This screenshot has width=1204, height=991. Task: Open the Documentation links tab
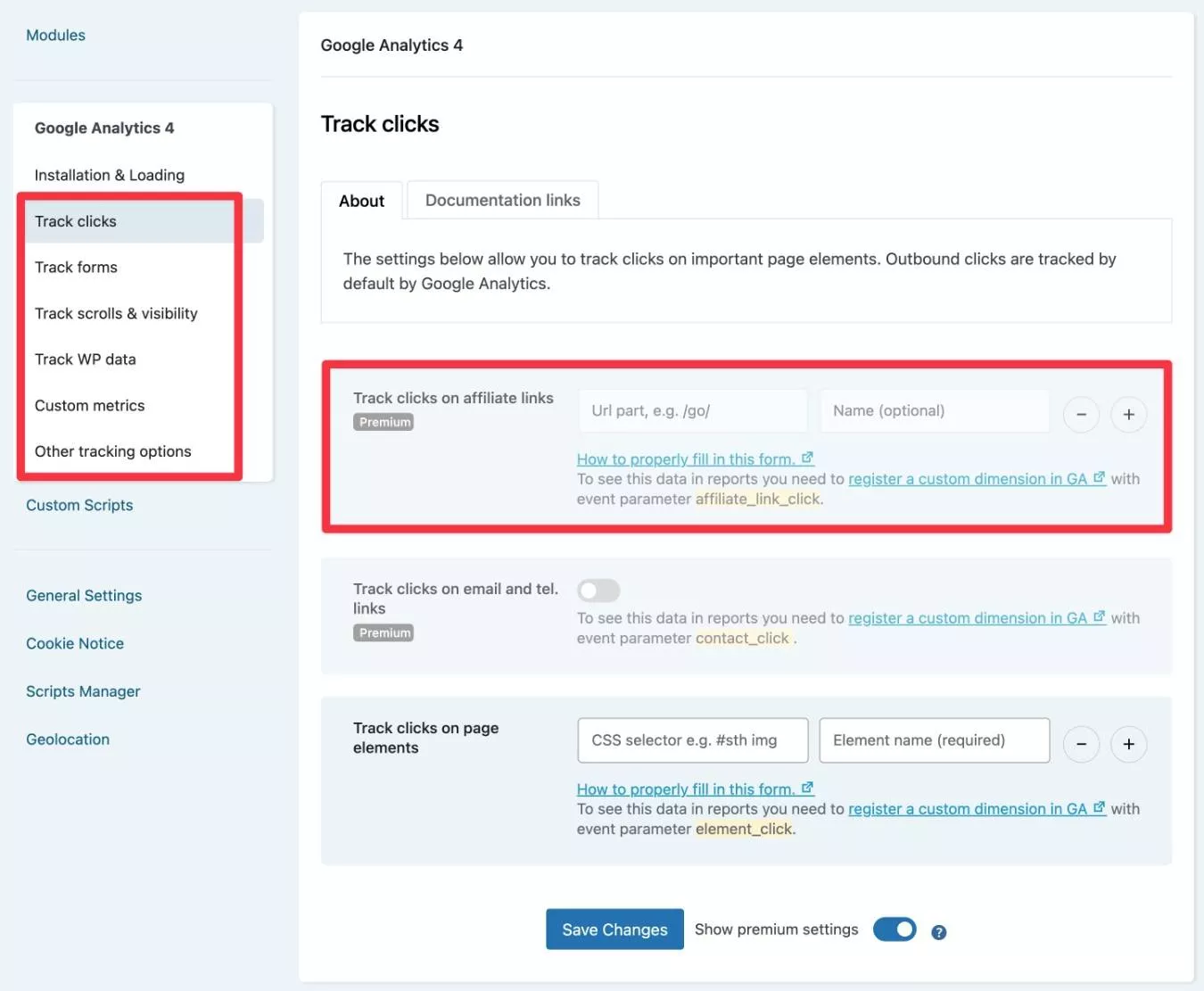(503, 200)
